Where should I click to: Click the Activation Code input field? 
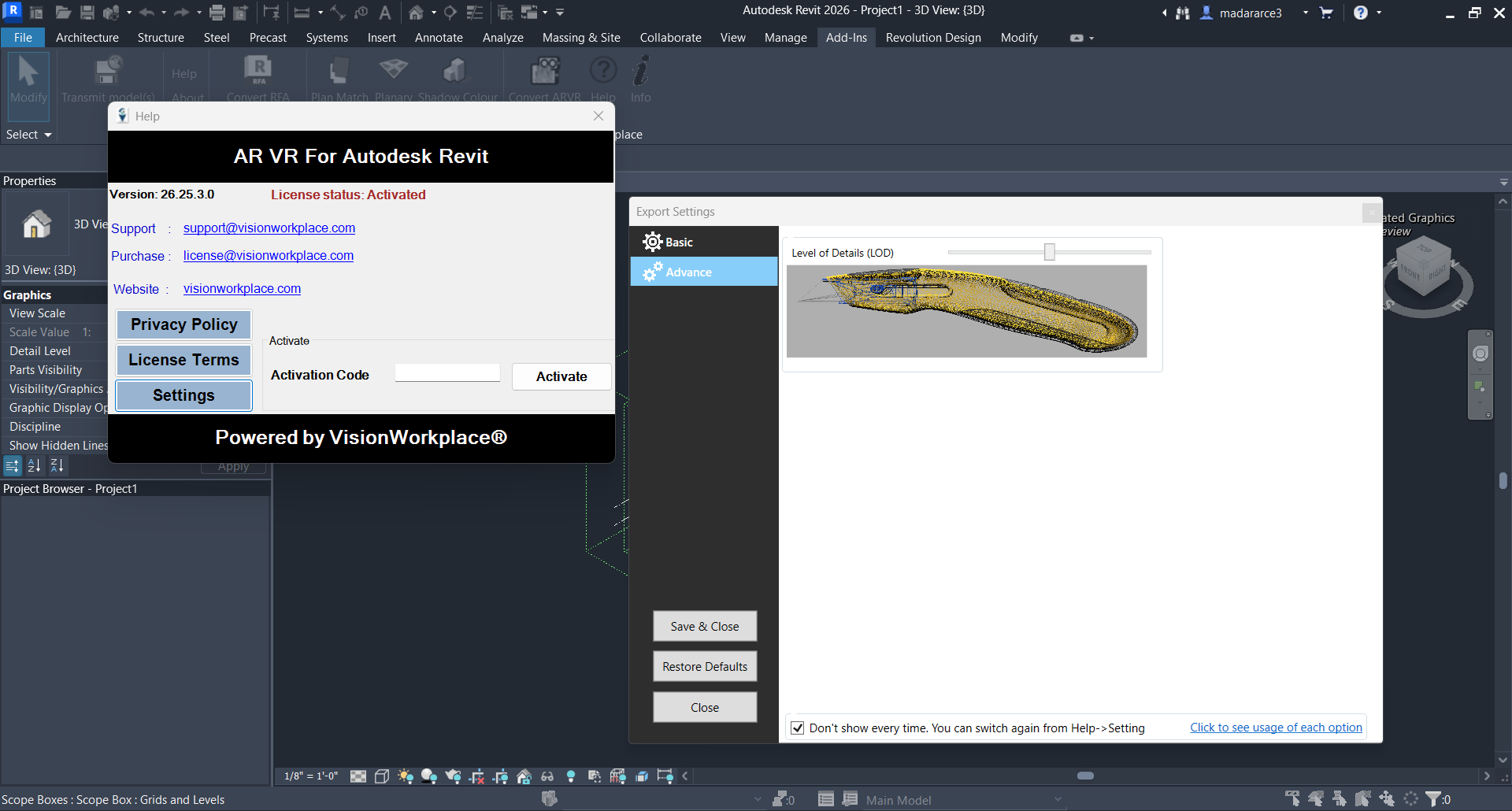coord(447,373)
